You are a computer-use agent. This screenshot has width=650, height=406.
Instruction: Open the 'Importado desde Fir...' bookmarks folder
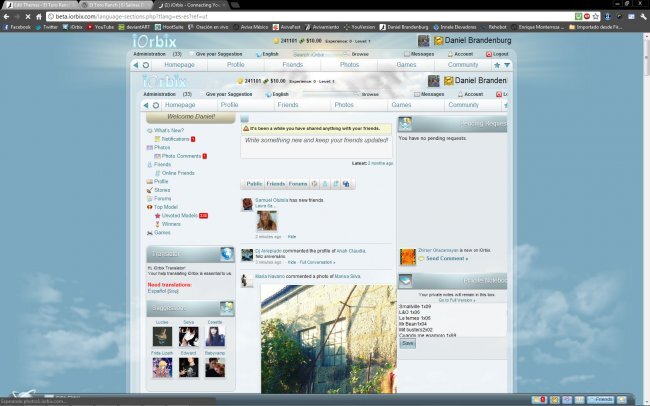[595, 27]
